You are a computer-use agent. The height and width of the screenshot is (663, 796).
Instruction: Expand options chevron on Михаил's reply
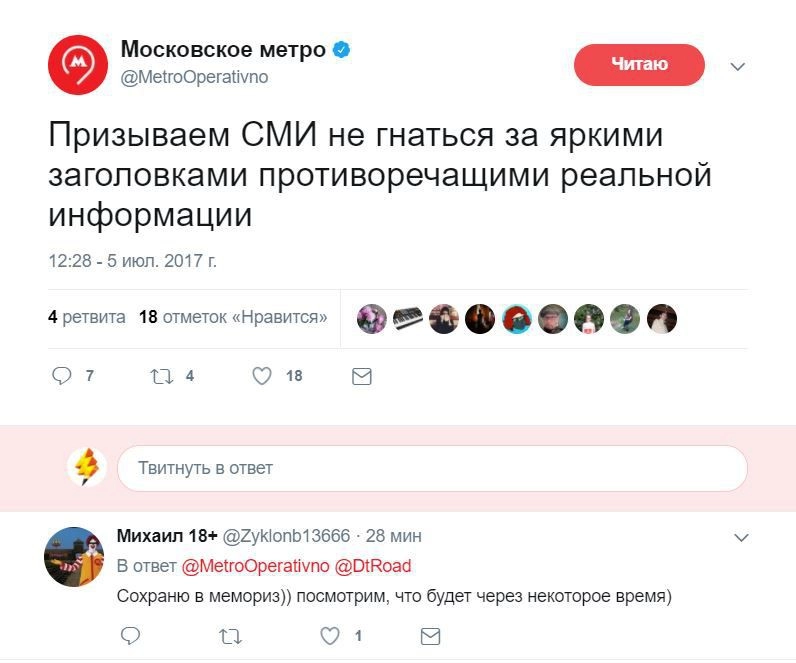(x=741, y=537)
